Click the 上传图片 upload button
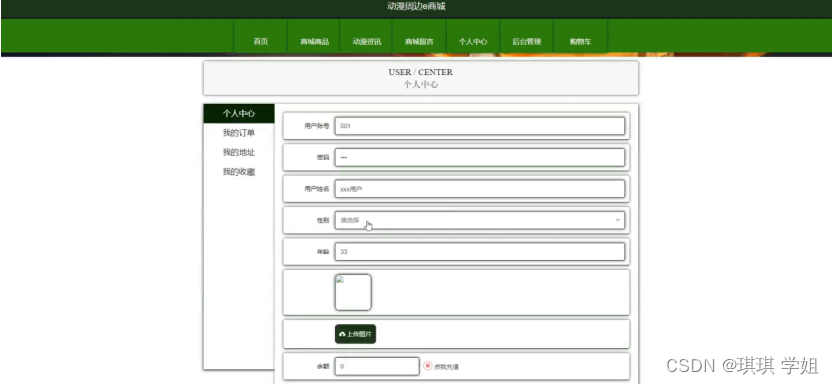 tap(355, 334)
